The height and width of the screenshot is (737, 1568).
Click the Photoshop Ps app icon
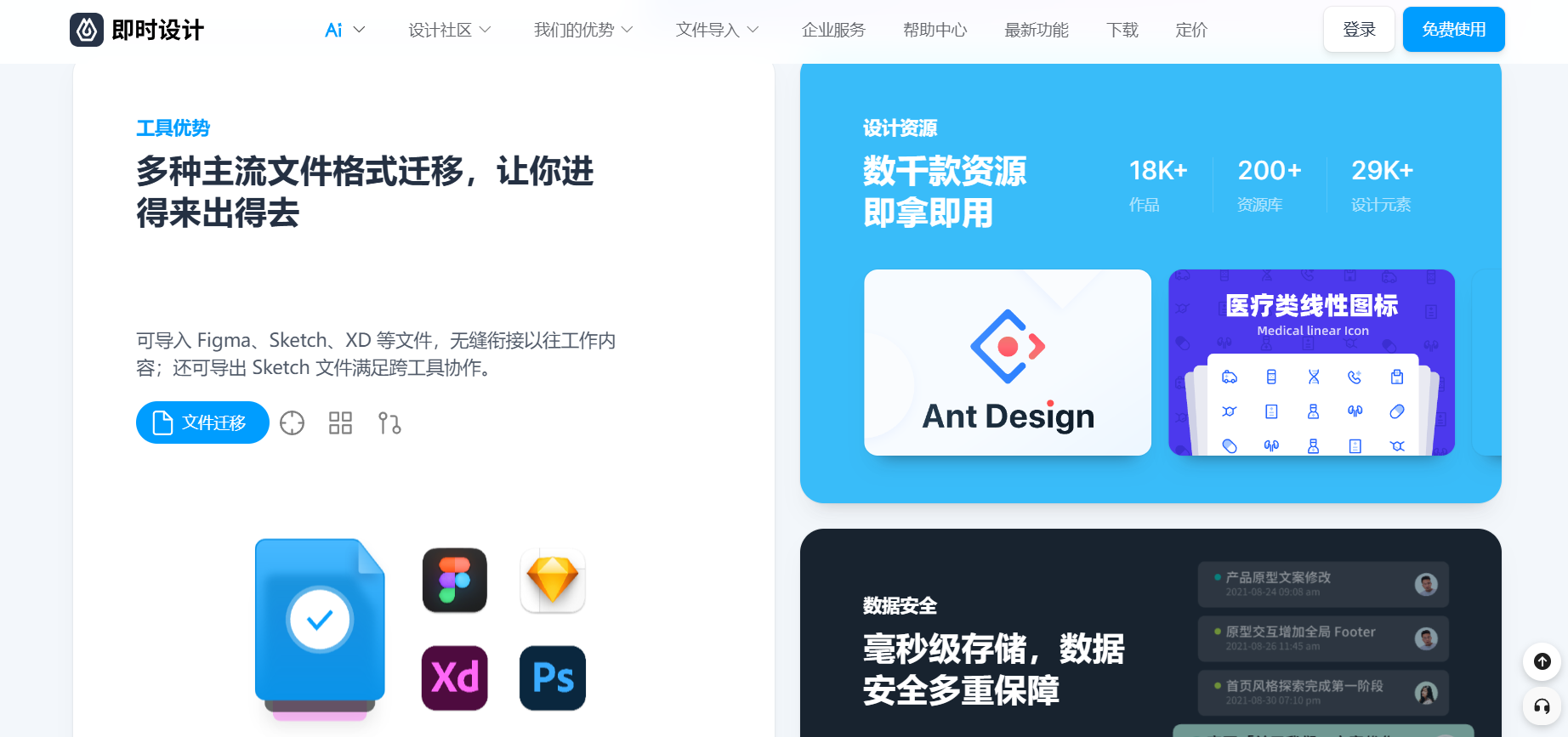click(553, 677)
